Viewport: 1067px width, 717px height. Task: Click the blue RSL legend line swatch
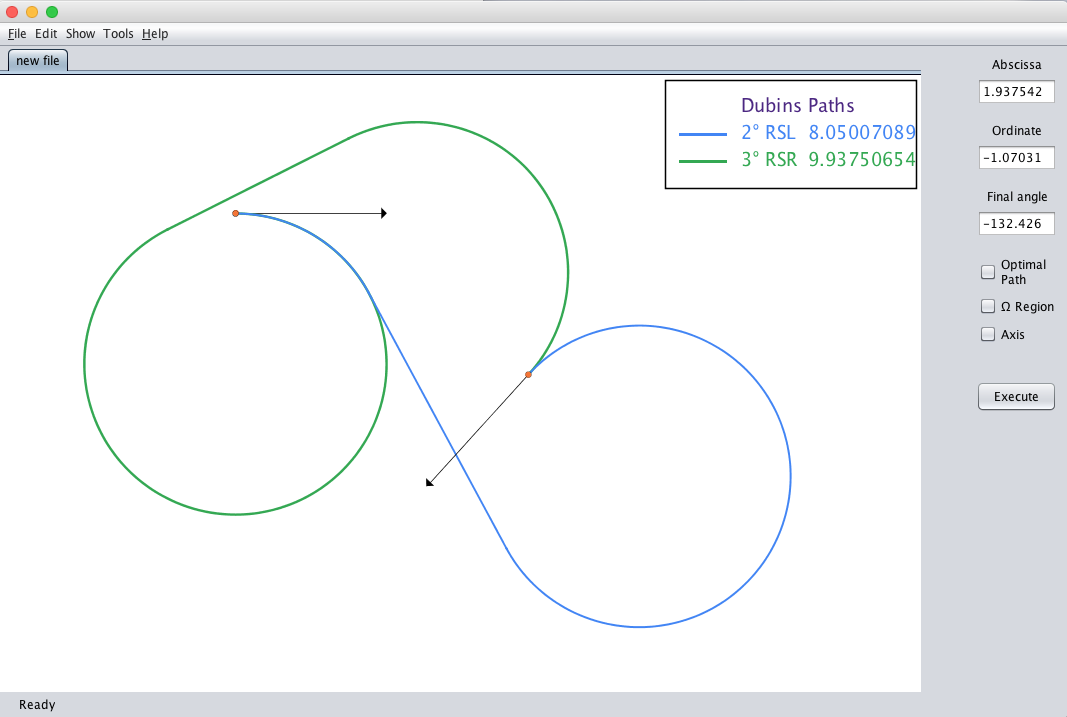(x=703, y=133)
